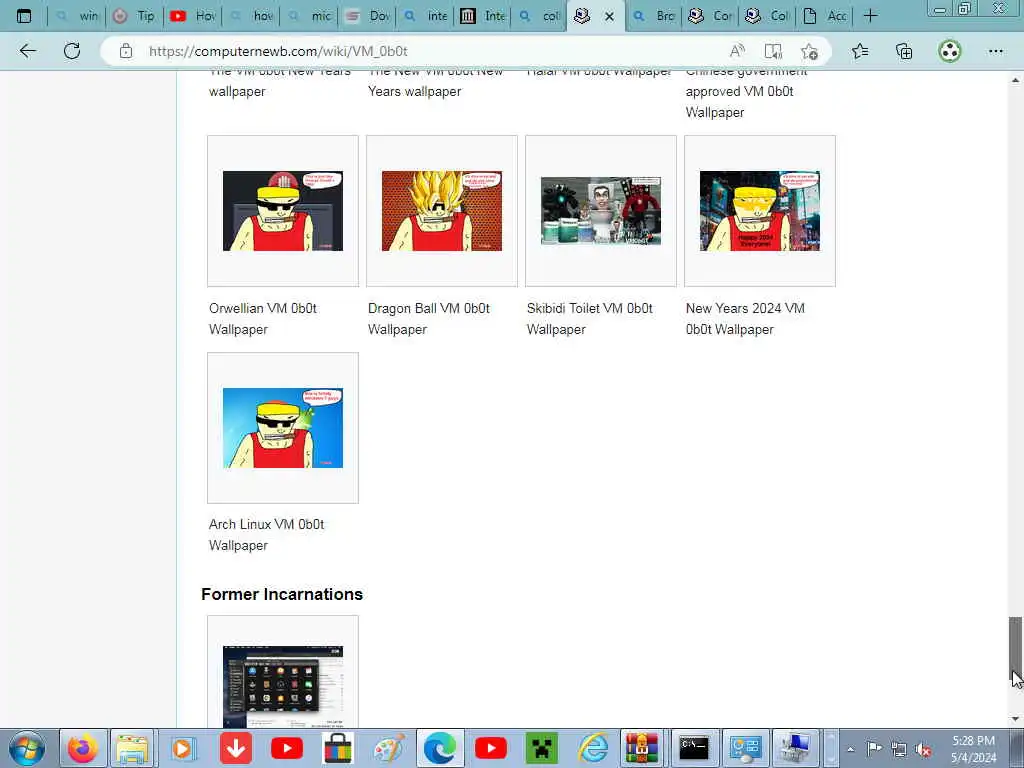Switch to the 'Bro' search tab
This screenshot has width=1024, height=768.
click(654, 16)
